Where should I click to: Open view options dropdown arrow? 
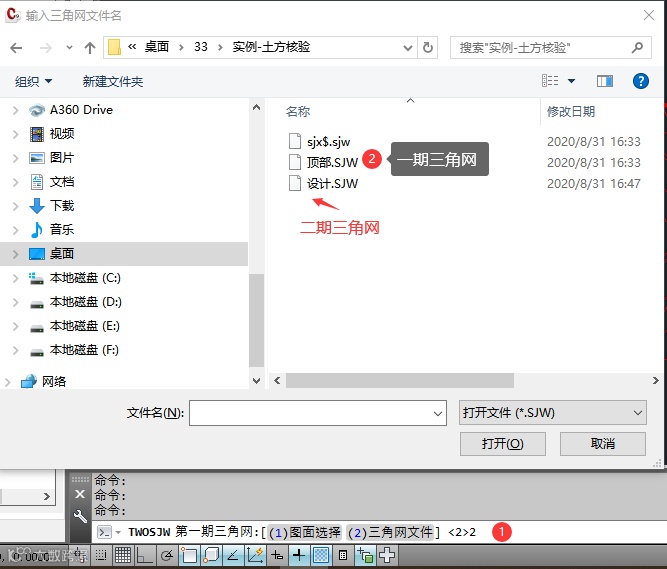coord(572,81)
